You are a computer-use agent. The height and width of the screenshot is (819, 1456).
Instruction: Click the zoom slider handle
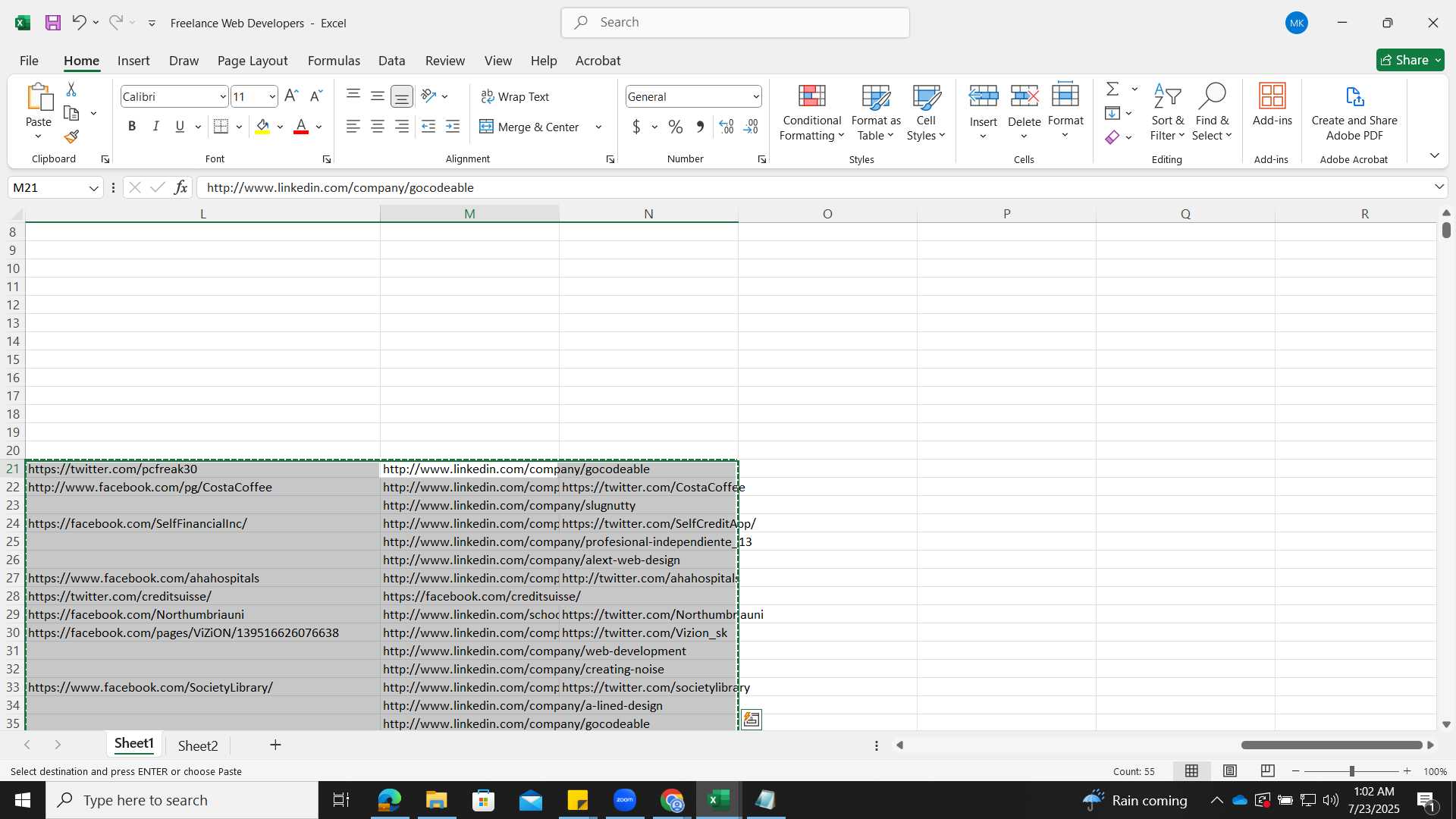tap(1351, 771)
